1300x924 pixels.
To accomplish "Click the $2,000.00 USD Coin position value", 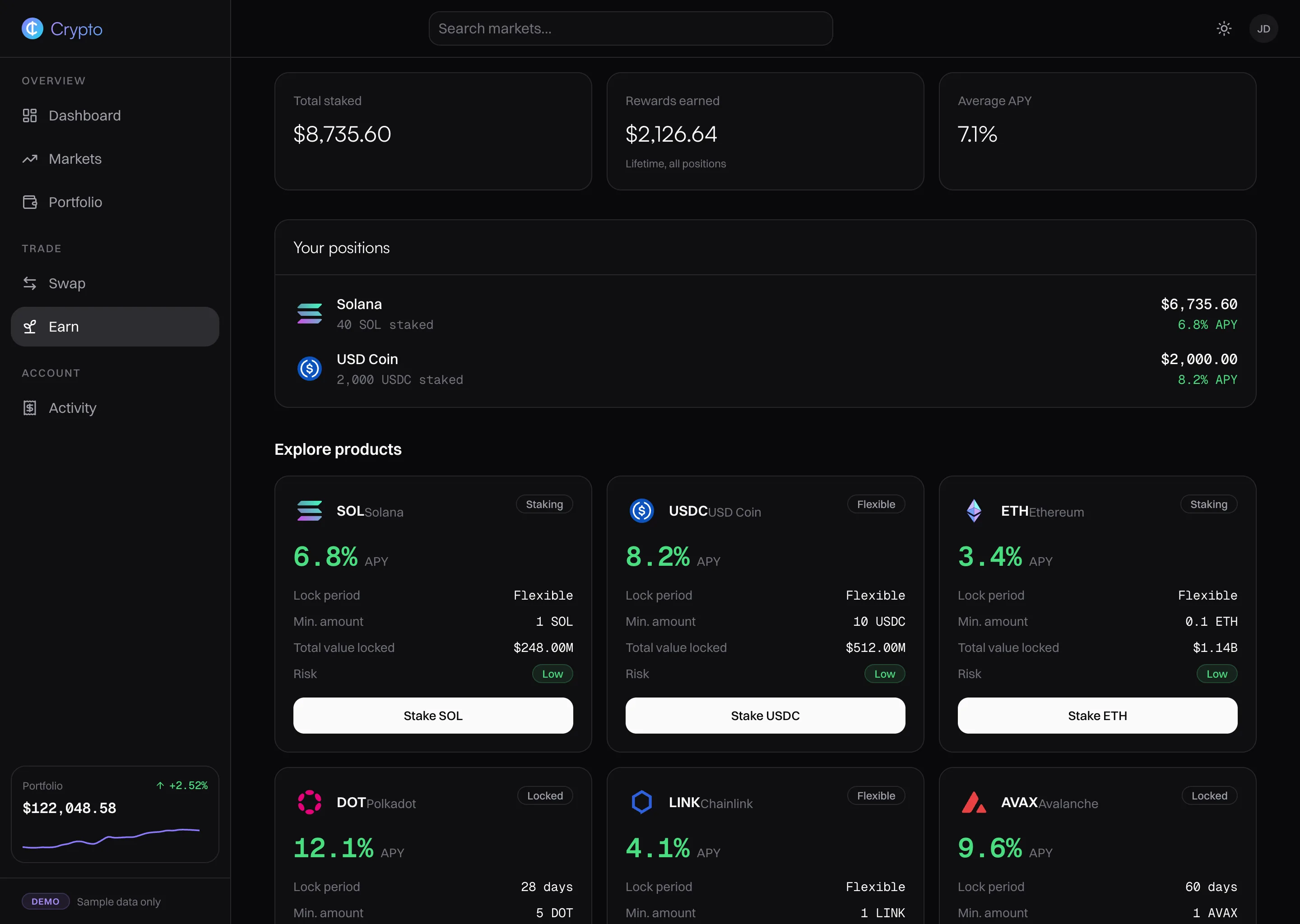I will click(1199, 359).
